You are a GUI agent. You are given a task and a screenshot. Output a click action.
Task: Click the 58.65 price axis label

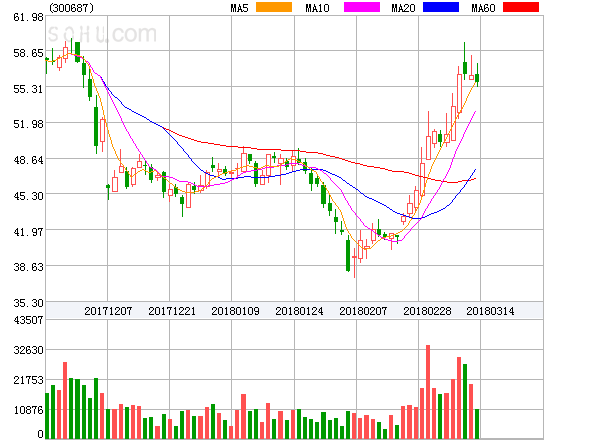click(x=29, y=53)
